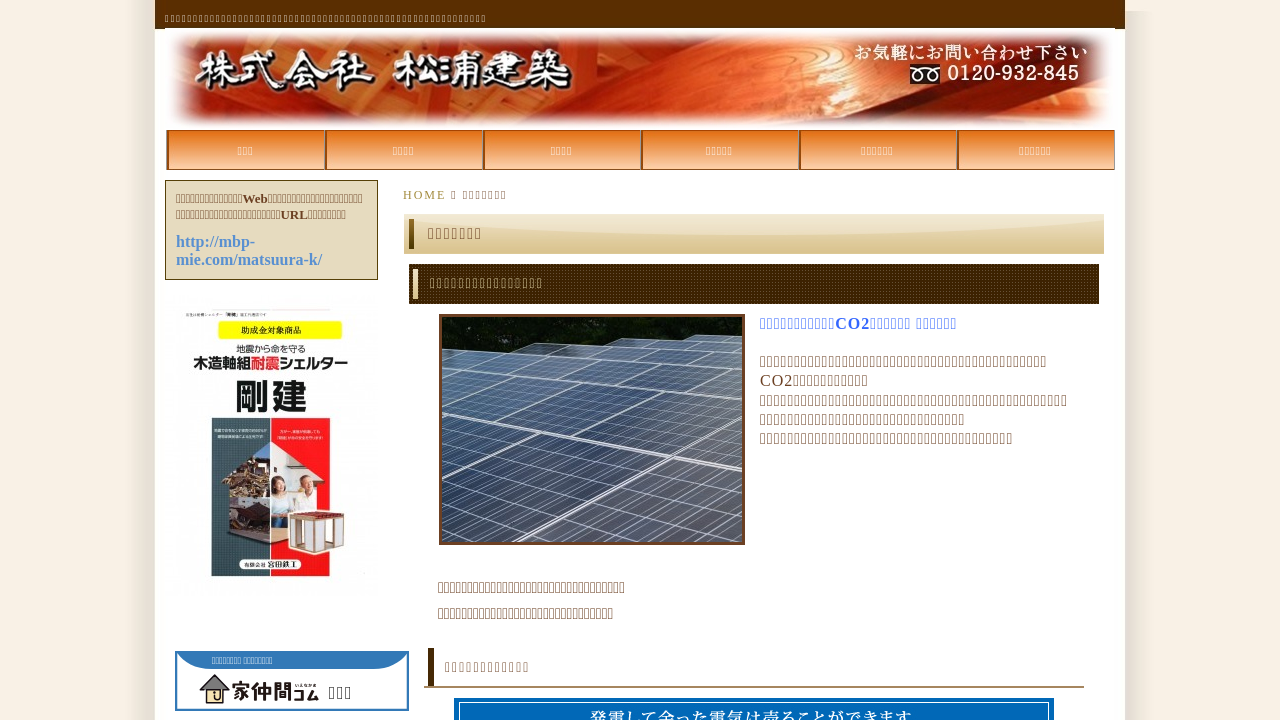Select the last orange navigation tab
The height and width of the screenshot is (720, 1280).
pos(1036,150)
